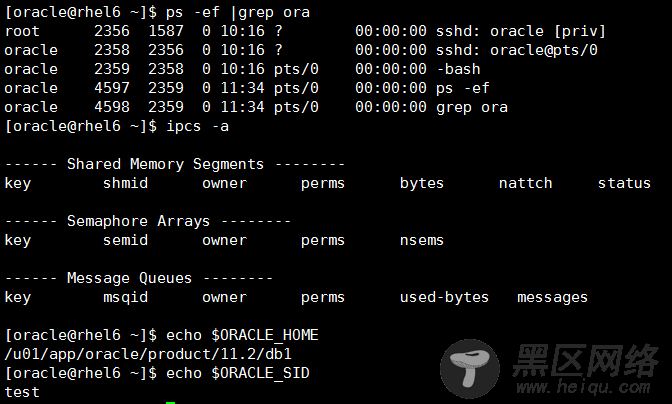Click the 'sshd: oracle [priv]' process entry
Image resolution: width=672 pixels, height=404 pixels.
click(521, 31)
